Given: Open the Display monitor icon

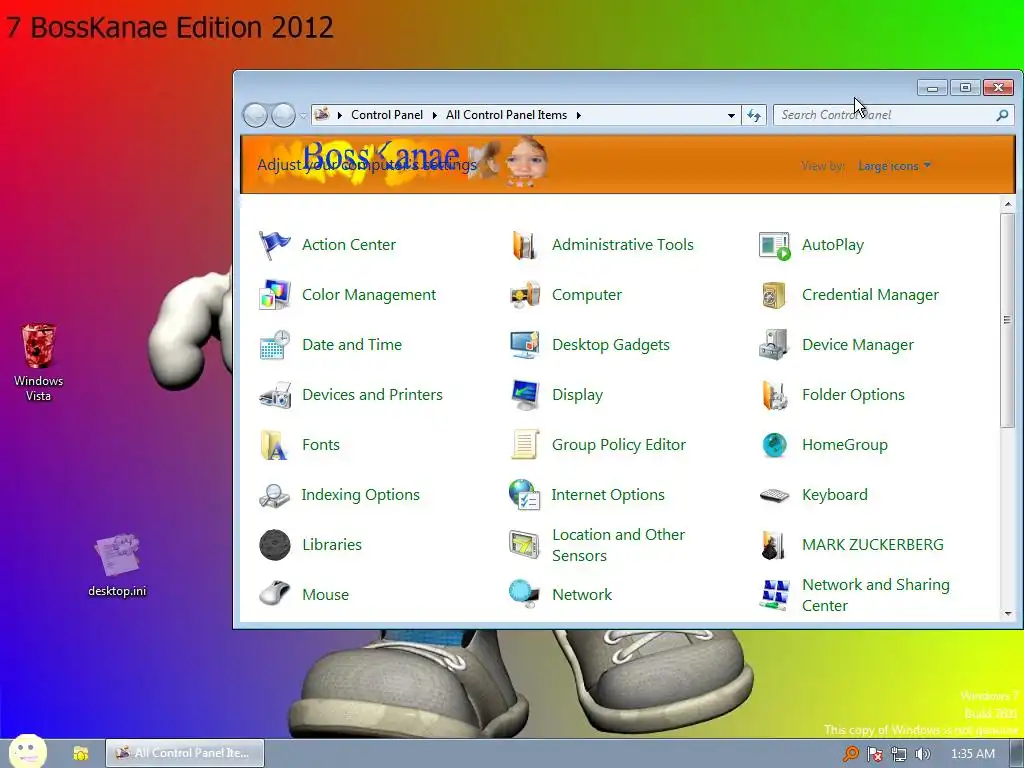Looking at the screenshot, I should point(524,395).
